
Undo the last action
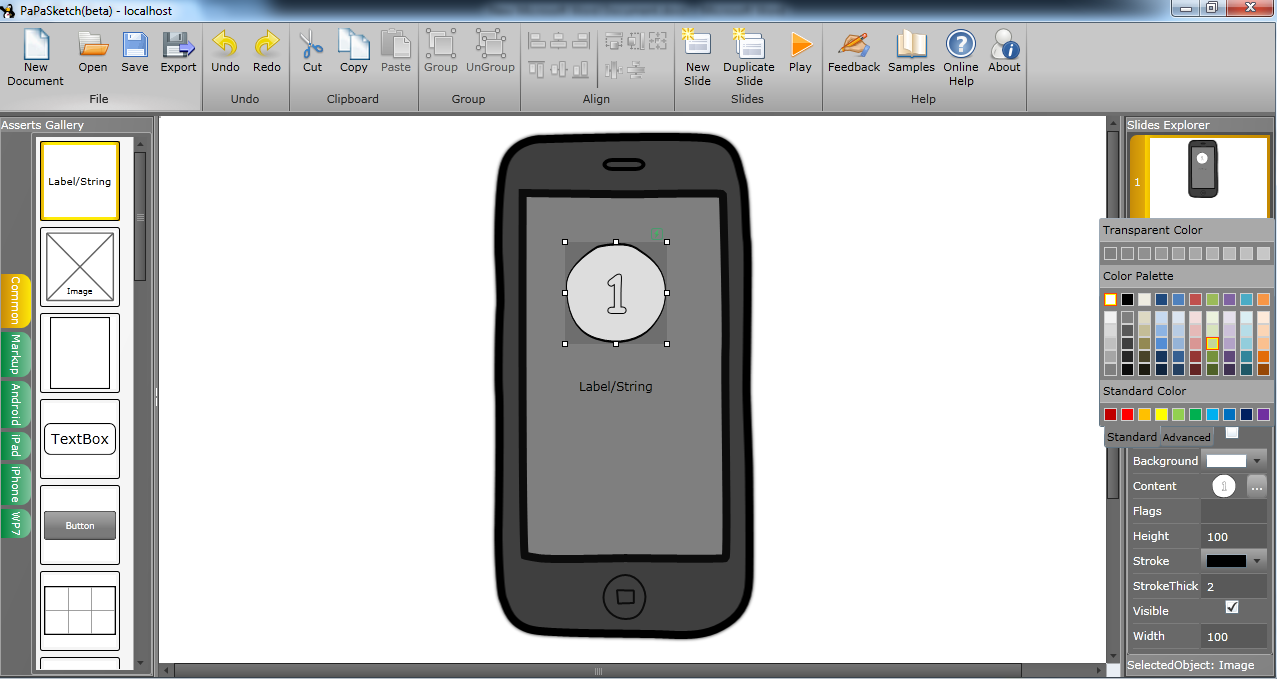pos(225,52)
